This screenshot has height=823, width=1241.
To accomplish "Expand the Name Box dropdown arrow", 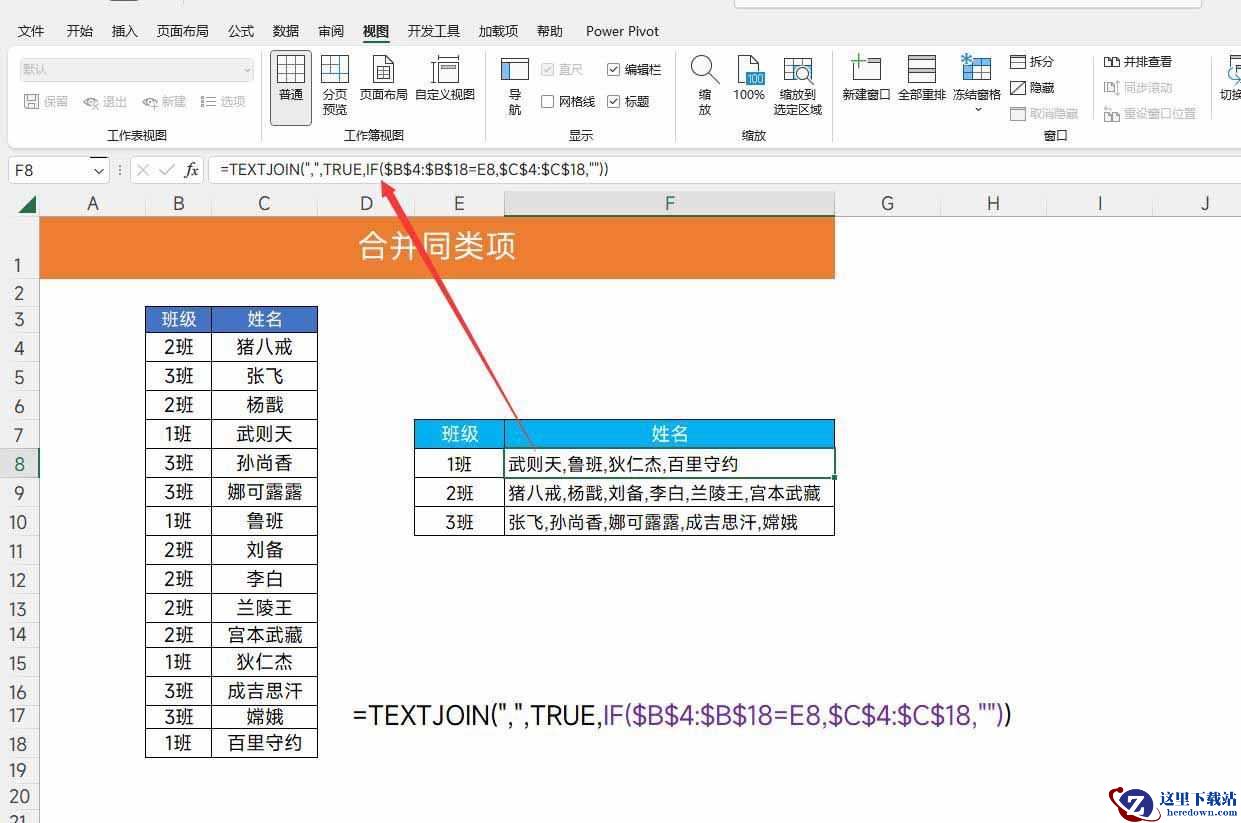I will point(98,171).
